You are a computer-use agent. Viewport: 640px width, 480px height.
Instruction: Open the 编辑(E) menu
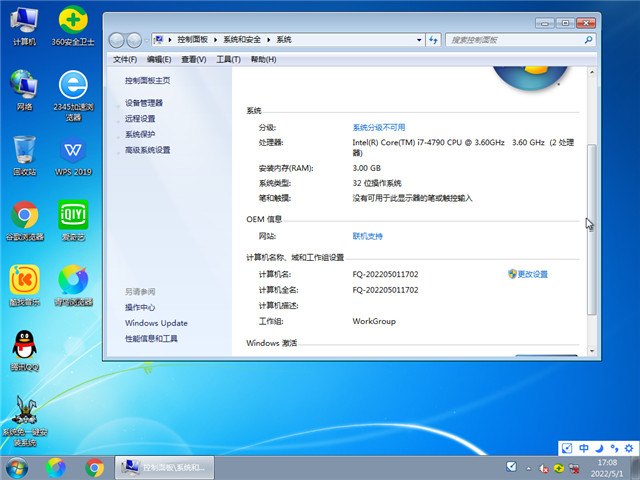click(159, 60)
